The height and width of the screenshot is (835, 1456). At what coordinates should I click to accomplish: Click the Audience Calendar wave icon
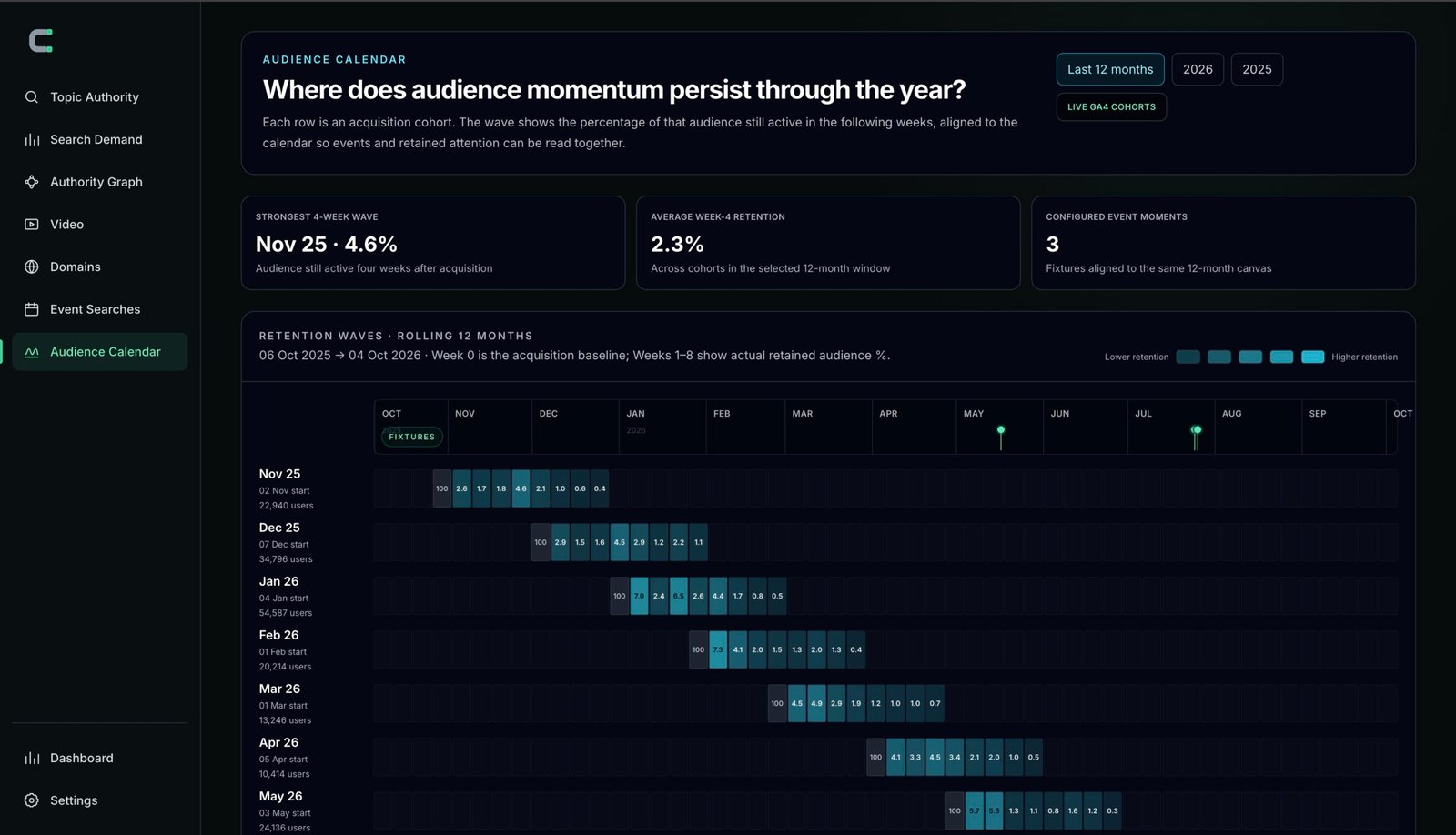[x=32, y=352]
